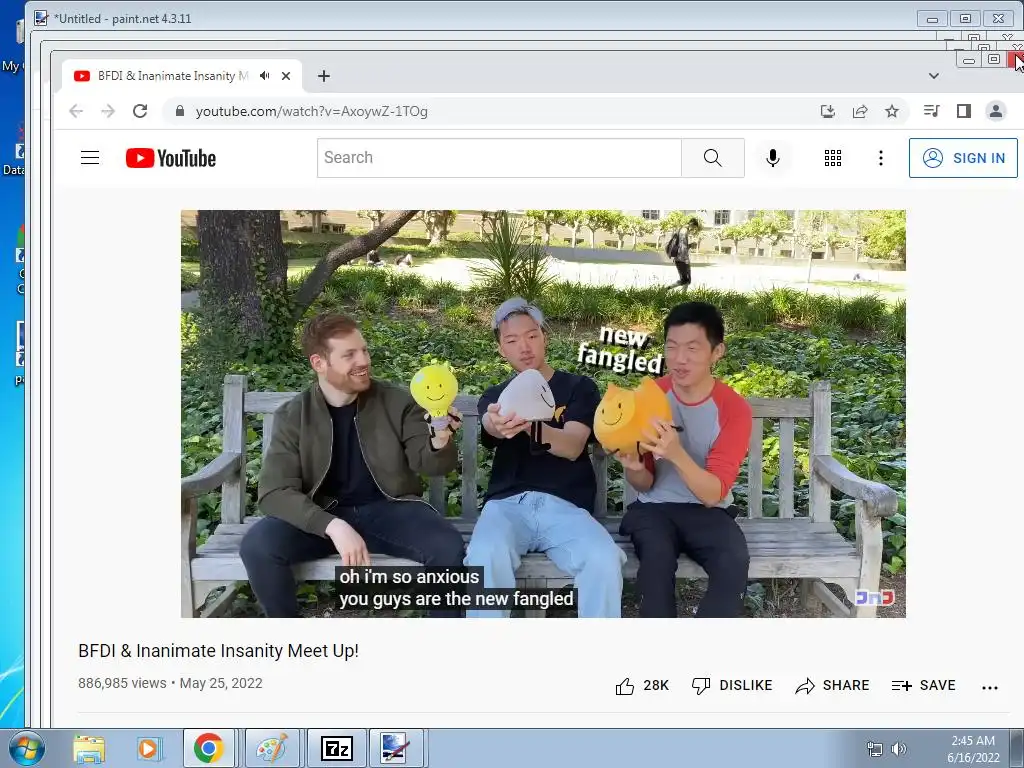Open the YouTube hamburger guide menu
Viewport: 1024px width, 768px height.
tap(90, 157)
